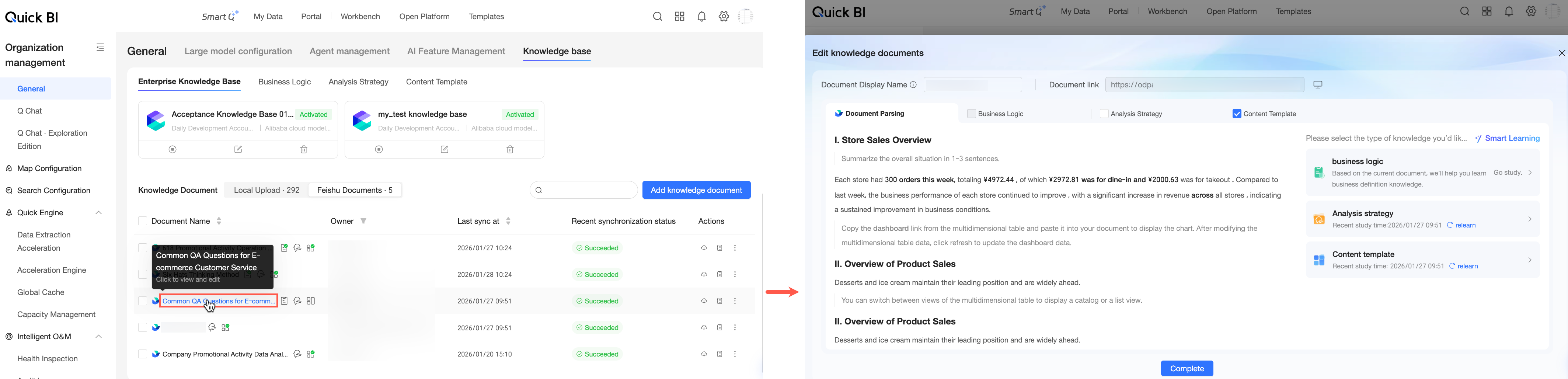
Task: Click analysis strategy icon in Company Promotional Activity row
Action: pyautogui.click(x=298, y=354)
